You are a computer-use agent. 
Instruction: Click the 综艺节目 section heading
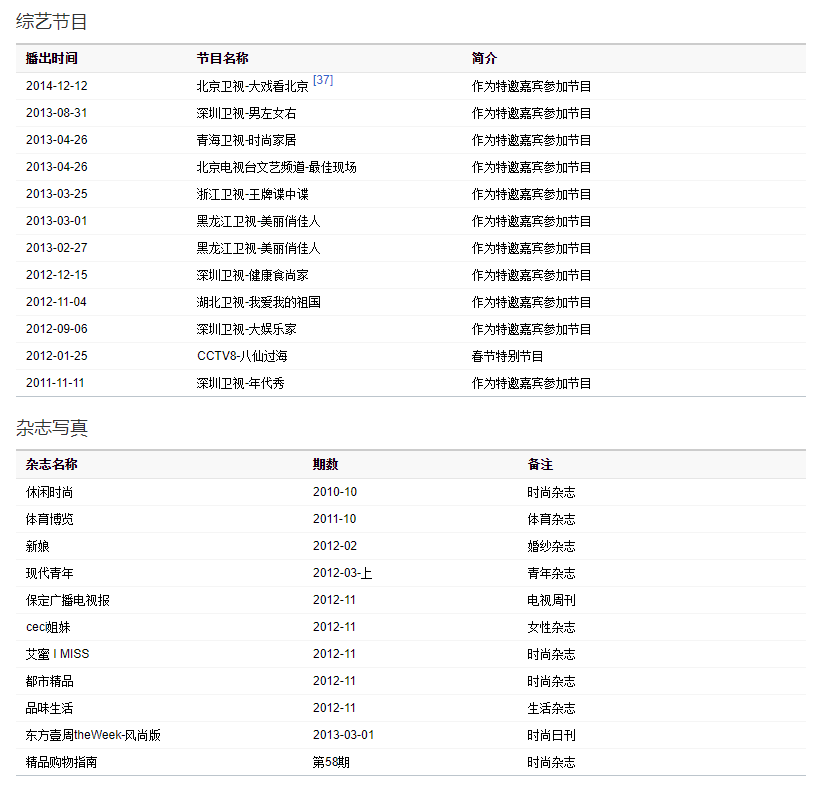pyautogui.click(x=52, y=21)
